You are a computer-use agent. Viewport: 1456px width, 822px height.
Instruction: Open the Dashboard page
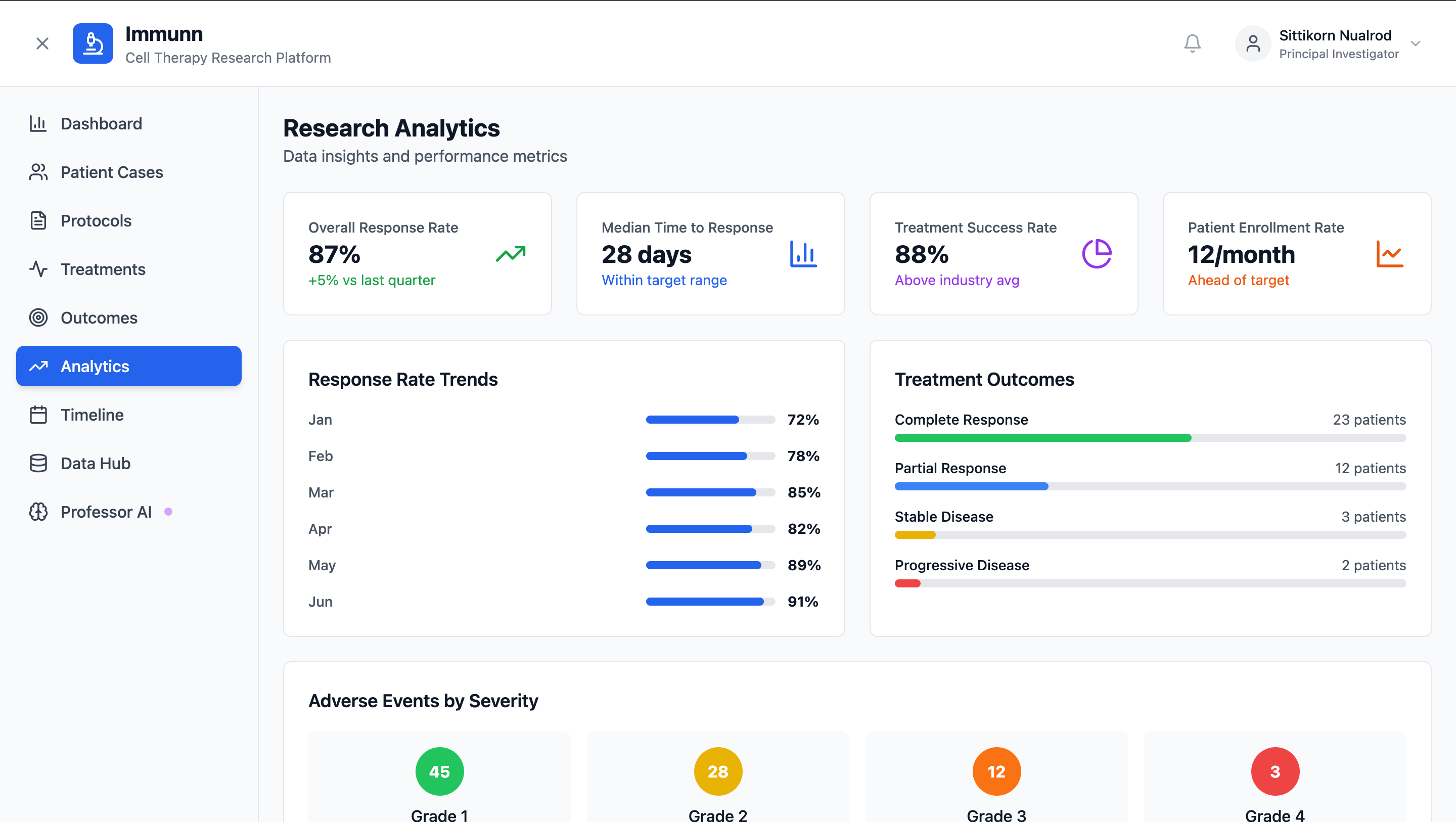click(x=101, y=124)
